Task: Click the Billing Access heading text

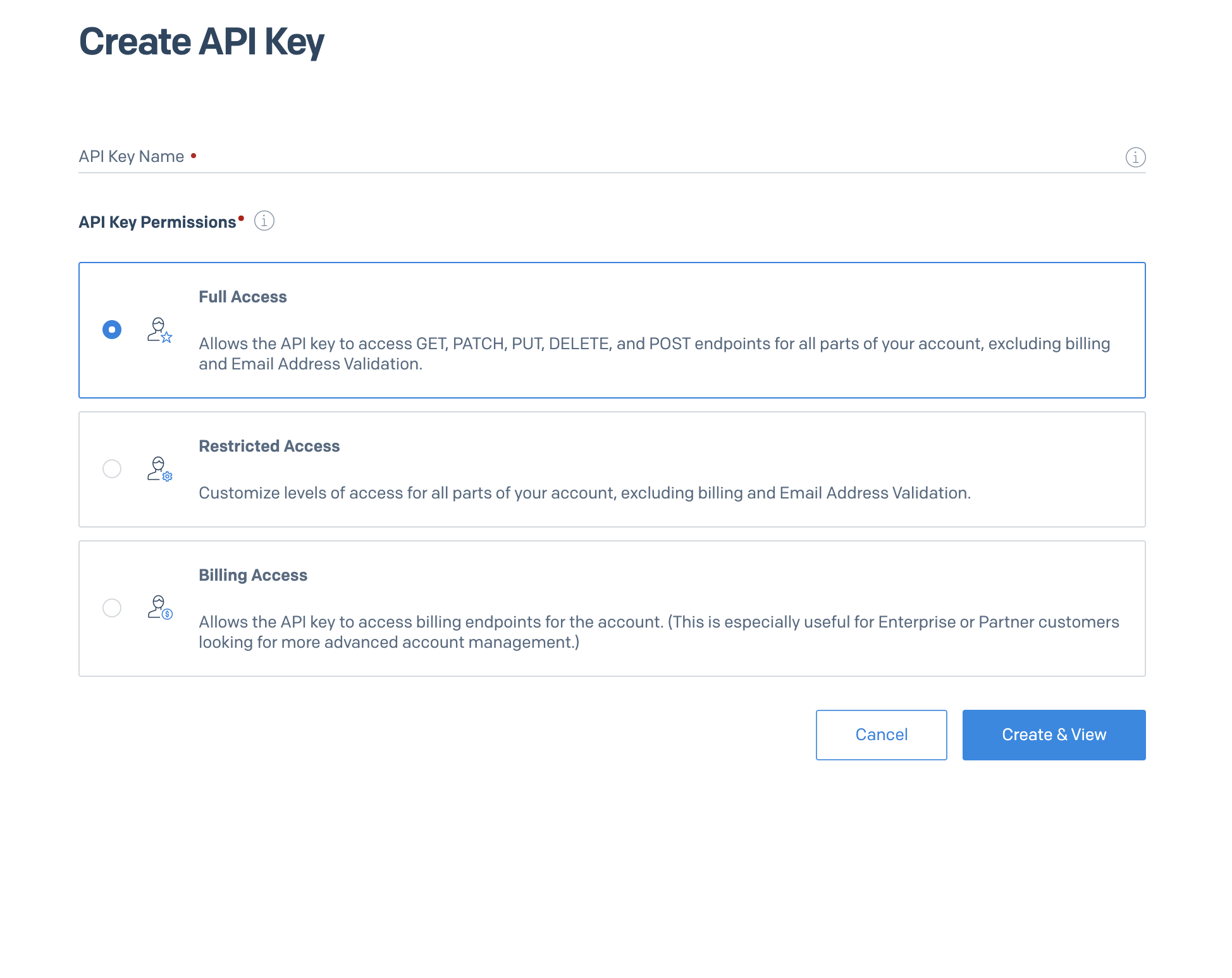Action: (253, 575)
